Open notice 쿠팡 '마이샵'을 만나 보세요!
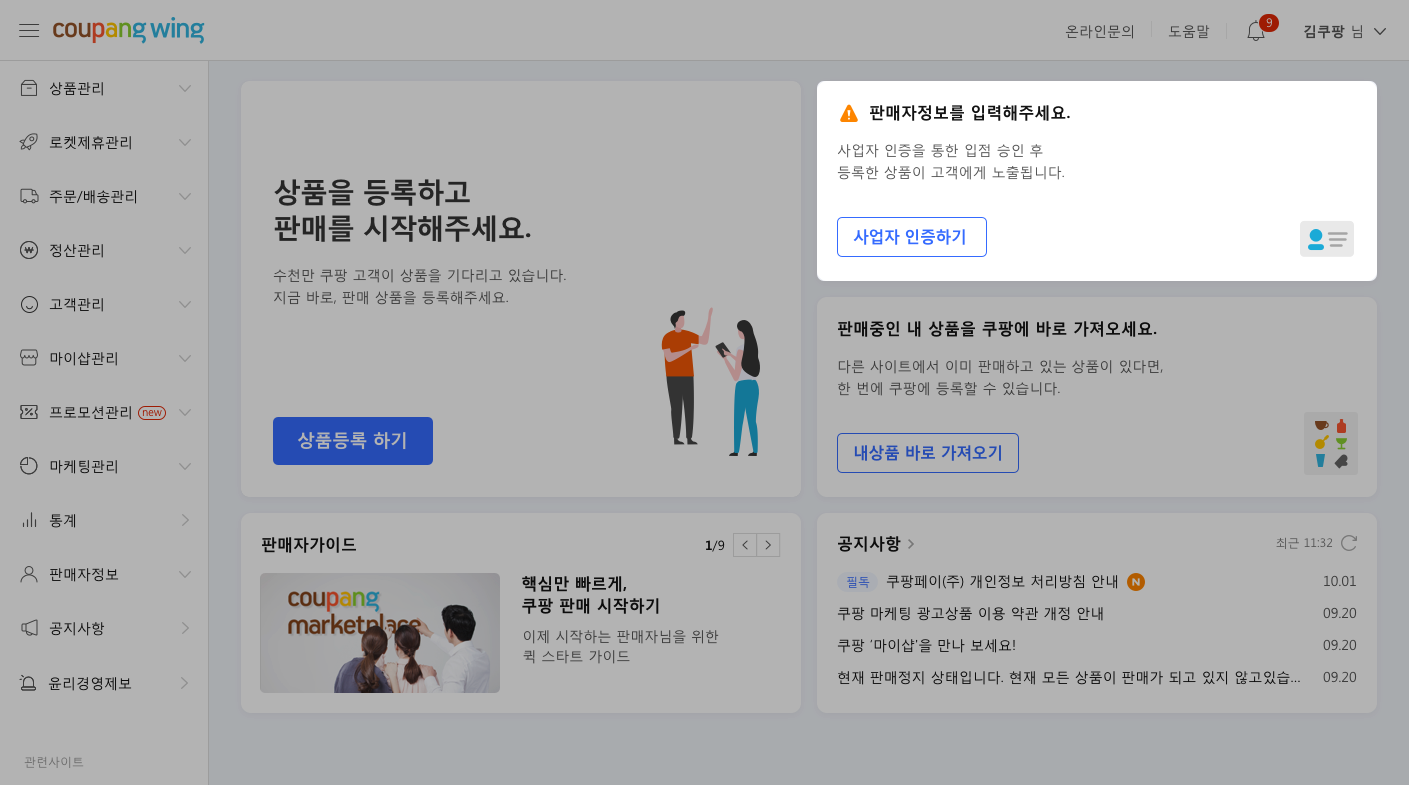The width and height of the screenshot is (1409, 785). click(x=926, y=646)
